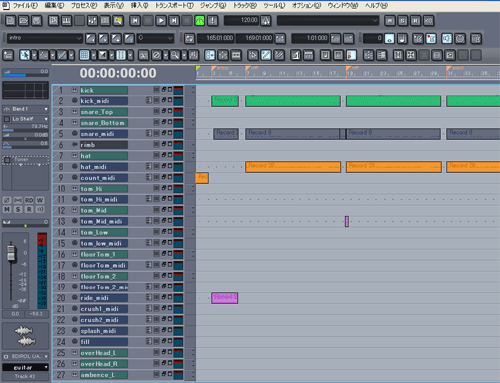The image size is (500, 383).
Task: Click the channel volume fader knob
Action: [x=11, y=252]
